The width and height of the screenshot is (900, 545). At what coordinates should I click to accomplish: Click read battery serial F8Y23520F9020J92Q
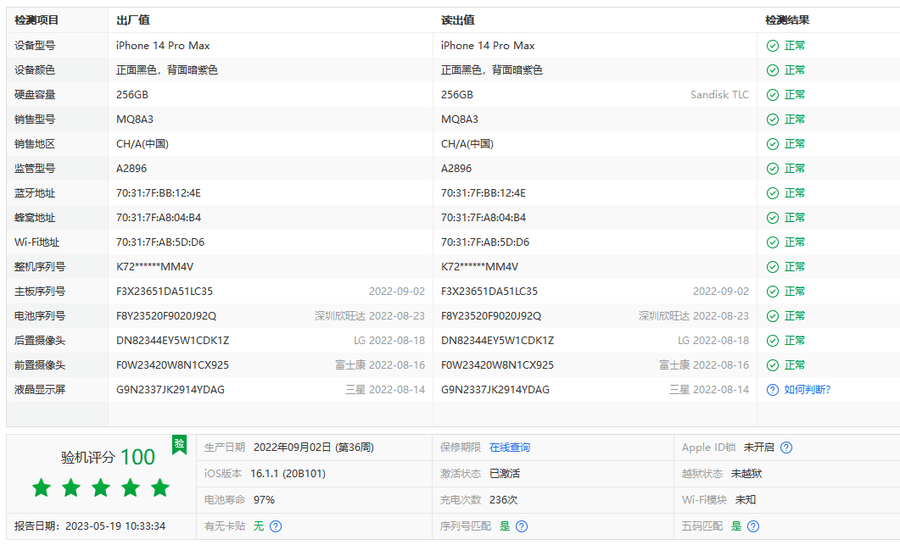tap(491, 316)
